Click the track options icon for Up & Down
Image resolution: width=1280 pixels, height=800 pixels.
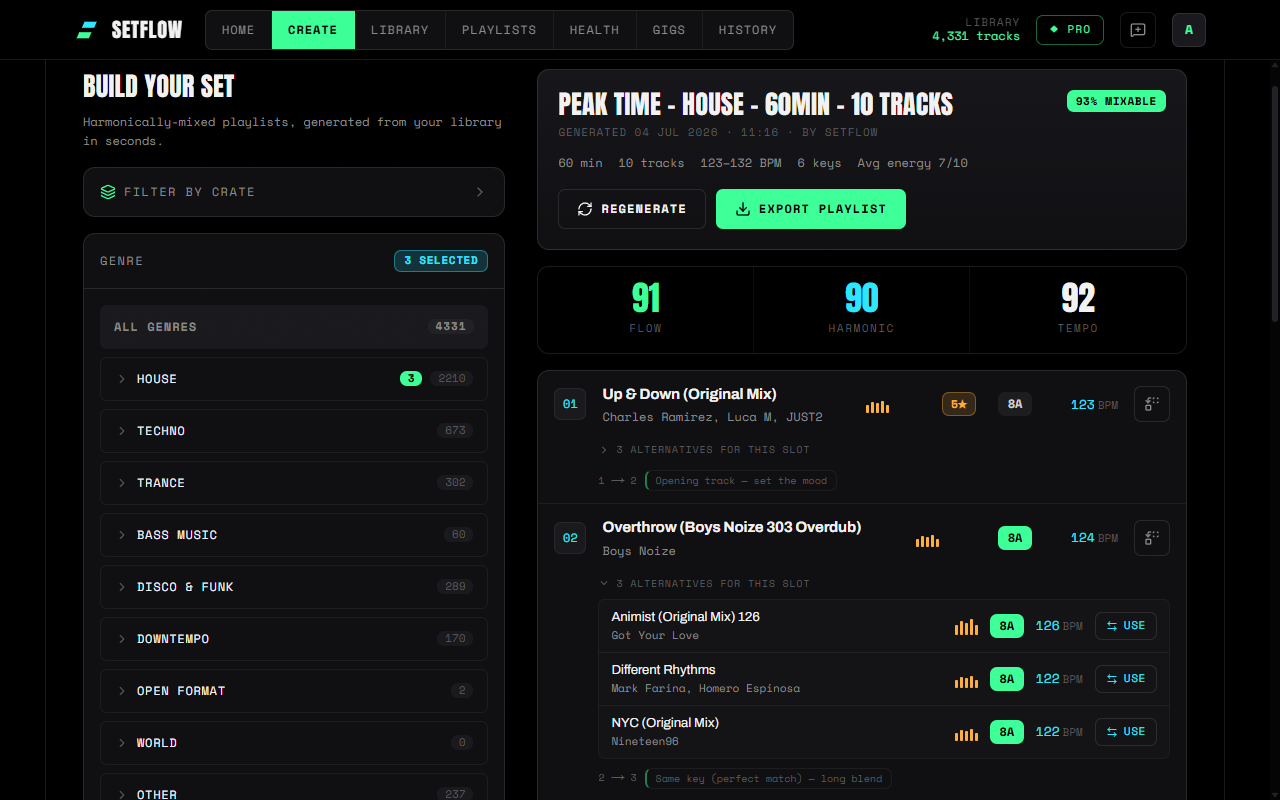(1152, 404)
